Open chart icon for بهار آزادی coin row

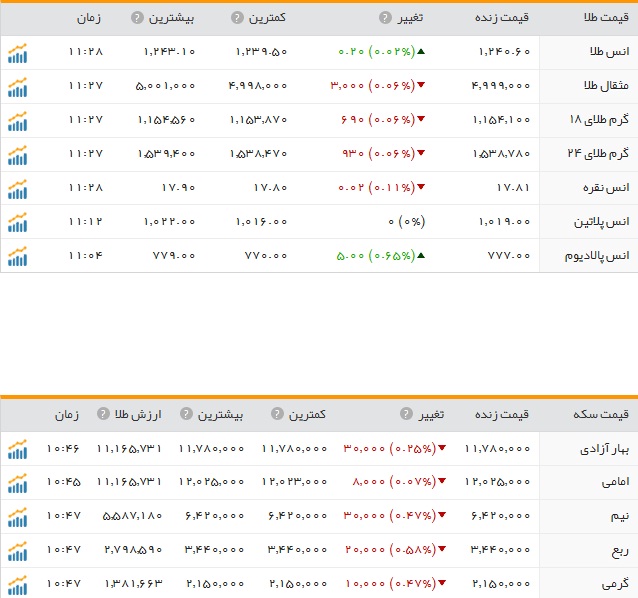click(17, 449)
